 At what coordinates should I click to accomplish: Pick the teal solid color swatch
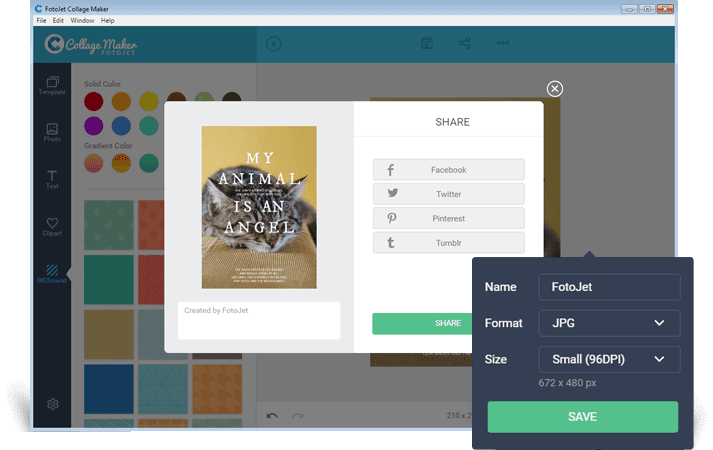[x=149, y=126]
